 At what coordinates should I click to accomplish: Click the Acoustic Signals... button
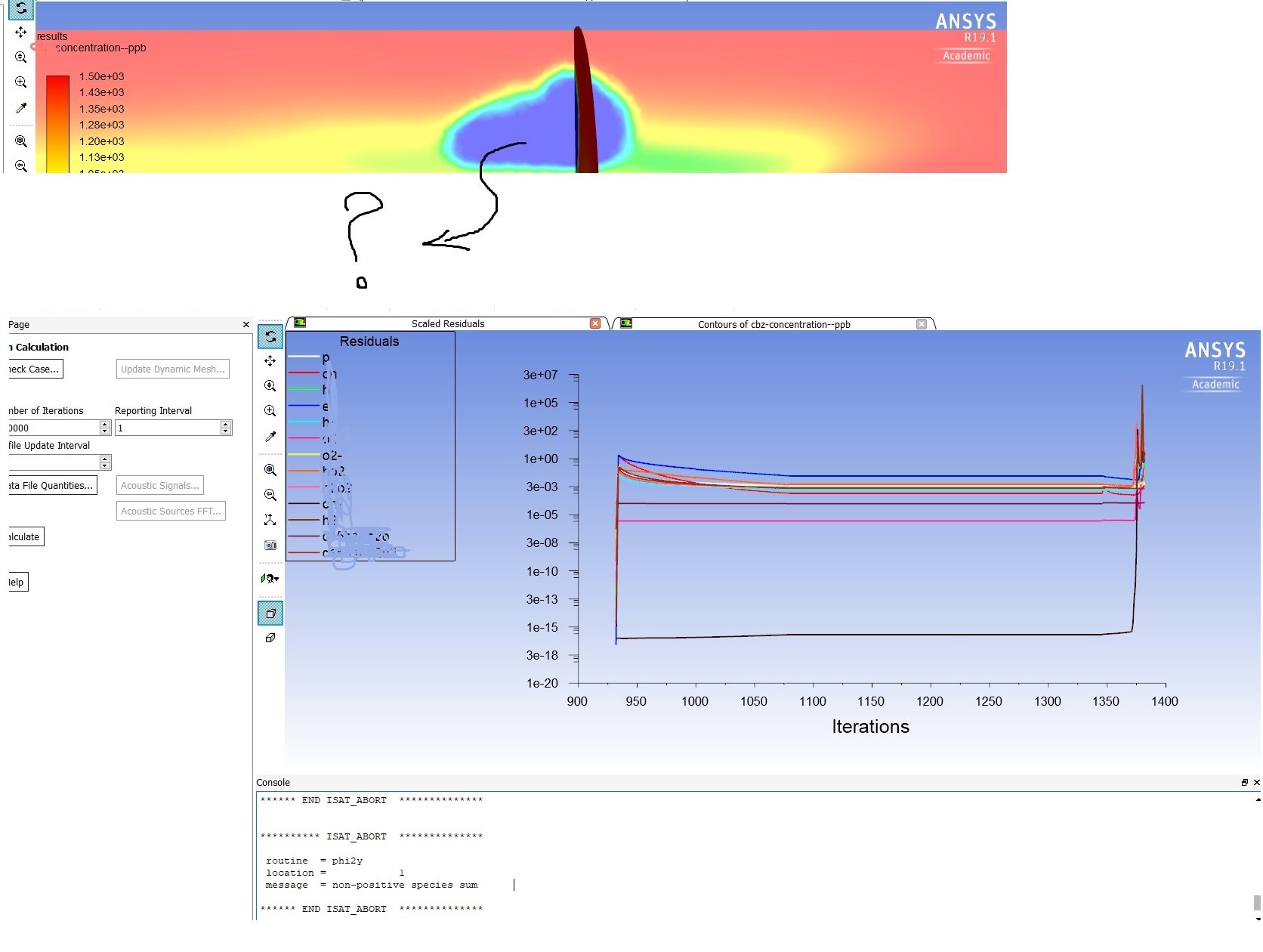tap(160, 486)
